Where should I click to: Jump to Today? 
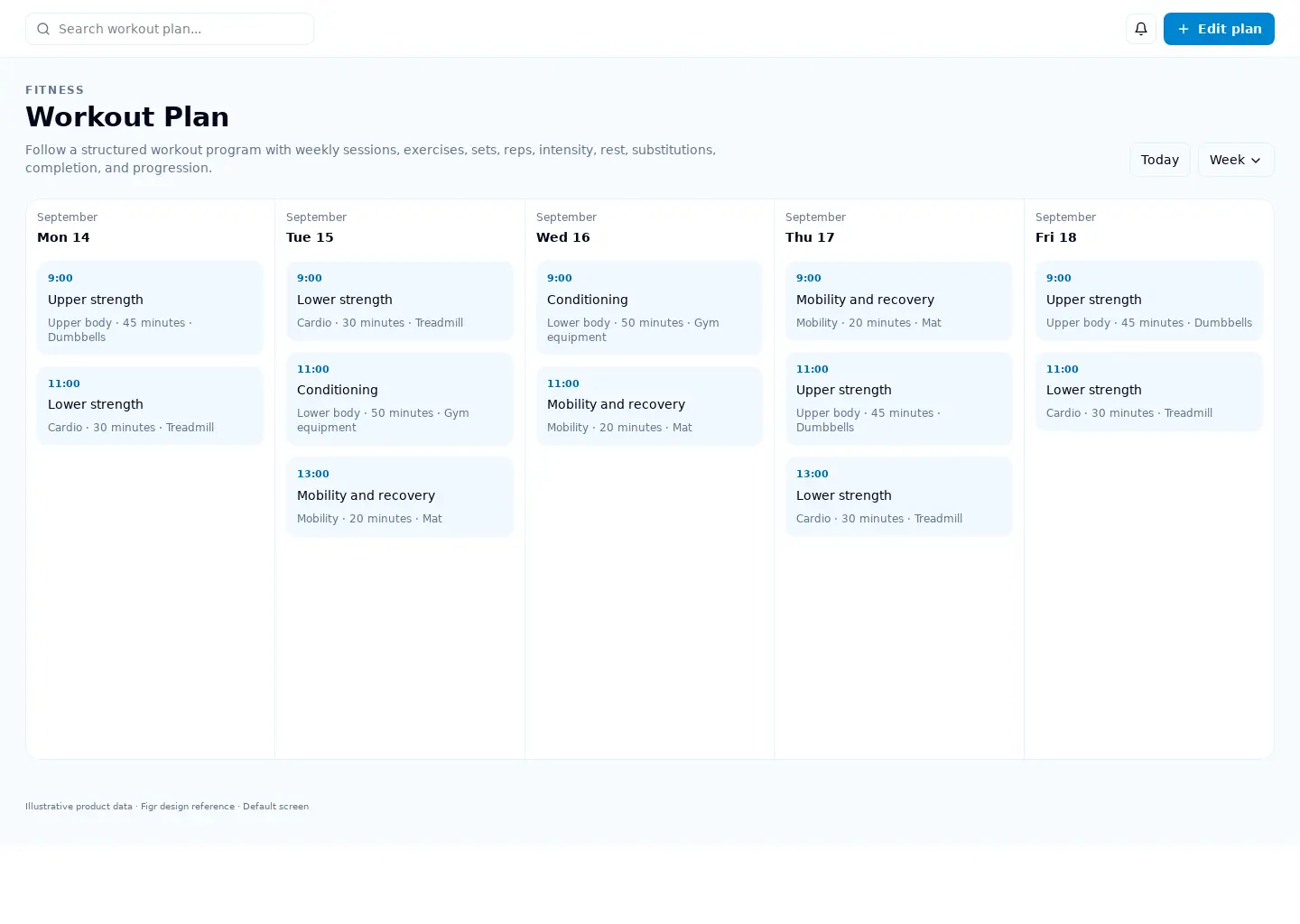[x=1160, y=160]
